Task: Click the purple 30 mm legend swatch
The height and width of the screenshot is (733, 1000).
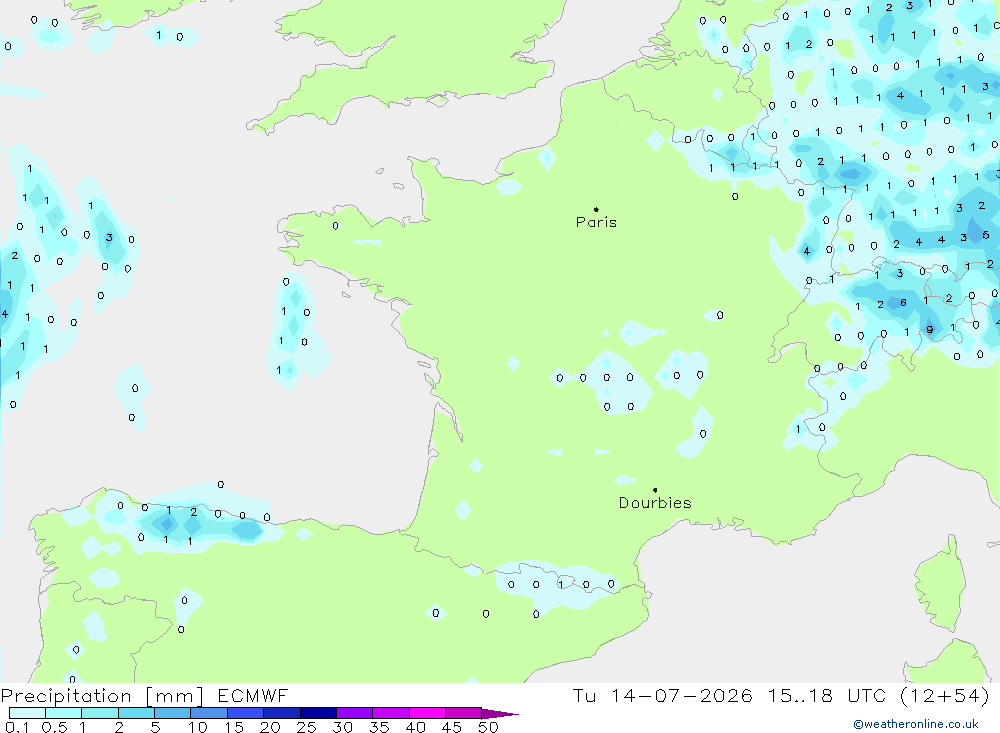Action: (x=355, y=713)
